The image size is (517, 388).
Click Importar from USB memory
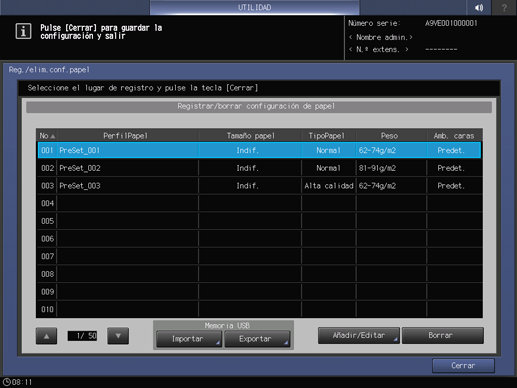point(189,339)
